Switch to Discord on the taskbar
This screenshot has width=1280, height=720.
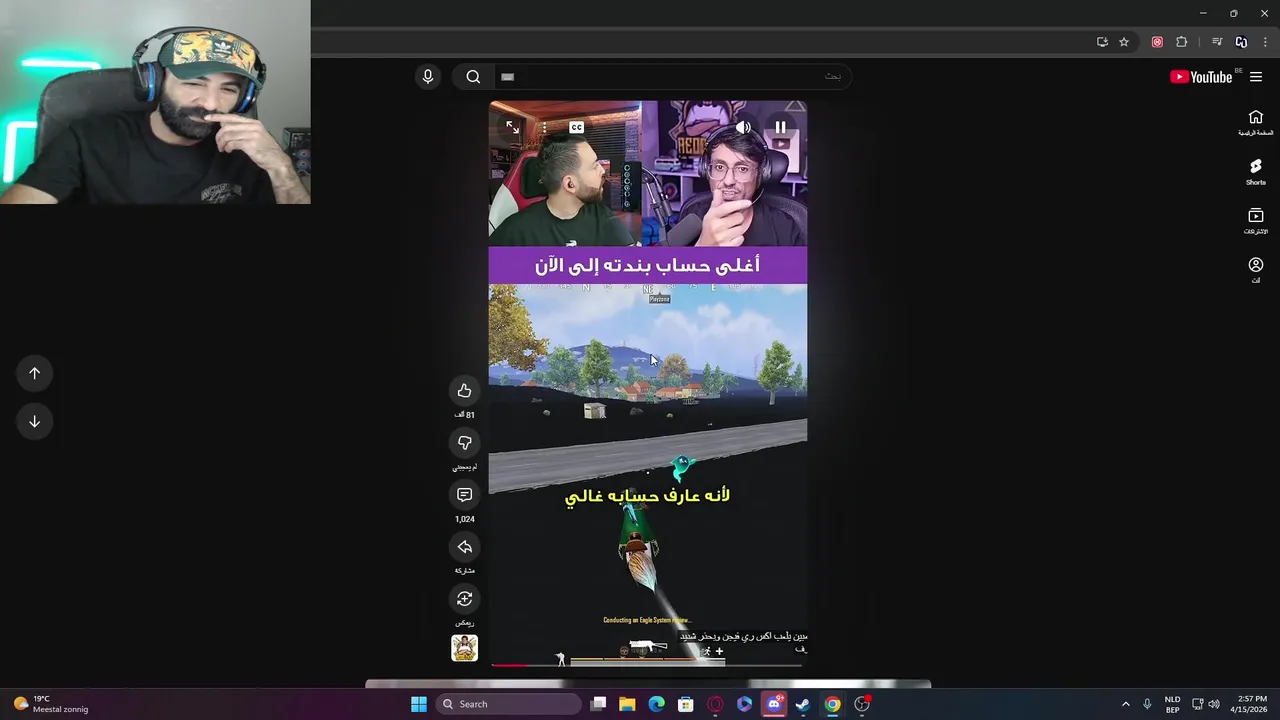pyautogui.click(x=773, y=704)
